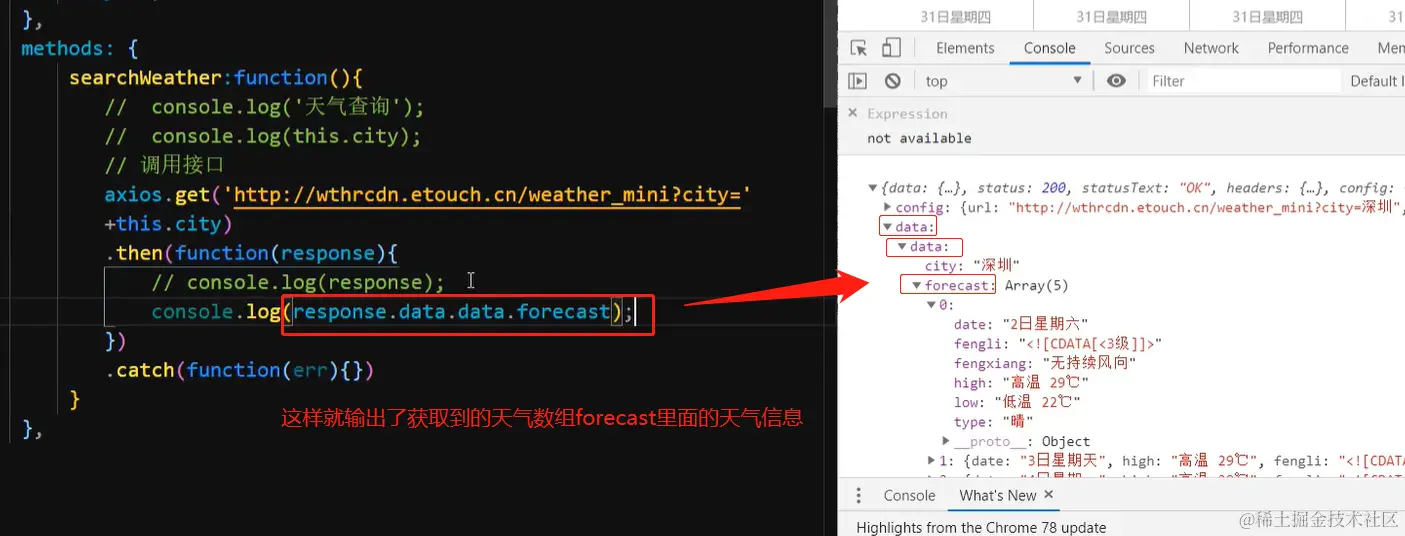Open the Sources tab
The image size is (1405, 536).
tap(1129, 48)
